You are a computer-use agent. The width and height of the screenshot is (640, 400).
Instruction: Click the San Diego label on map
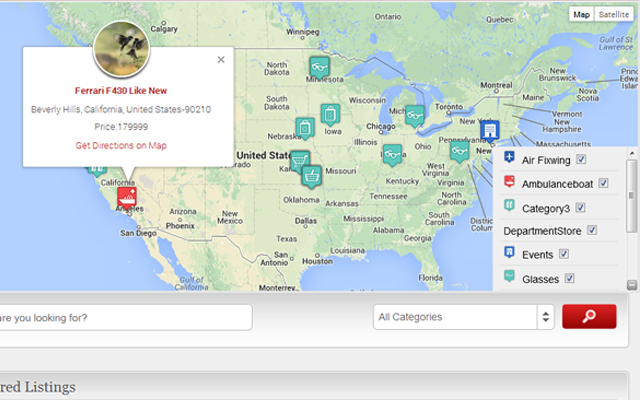[138, 233]
